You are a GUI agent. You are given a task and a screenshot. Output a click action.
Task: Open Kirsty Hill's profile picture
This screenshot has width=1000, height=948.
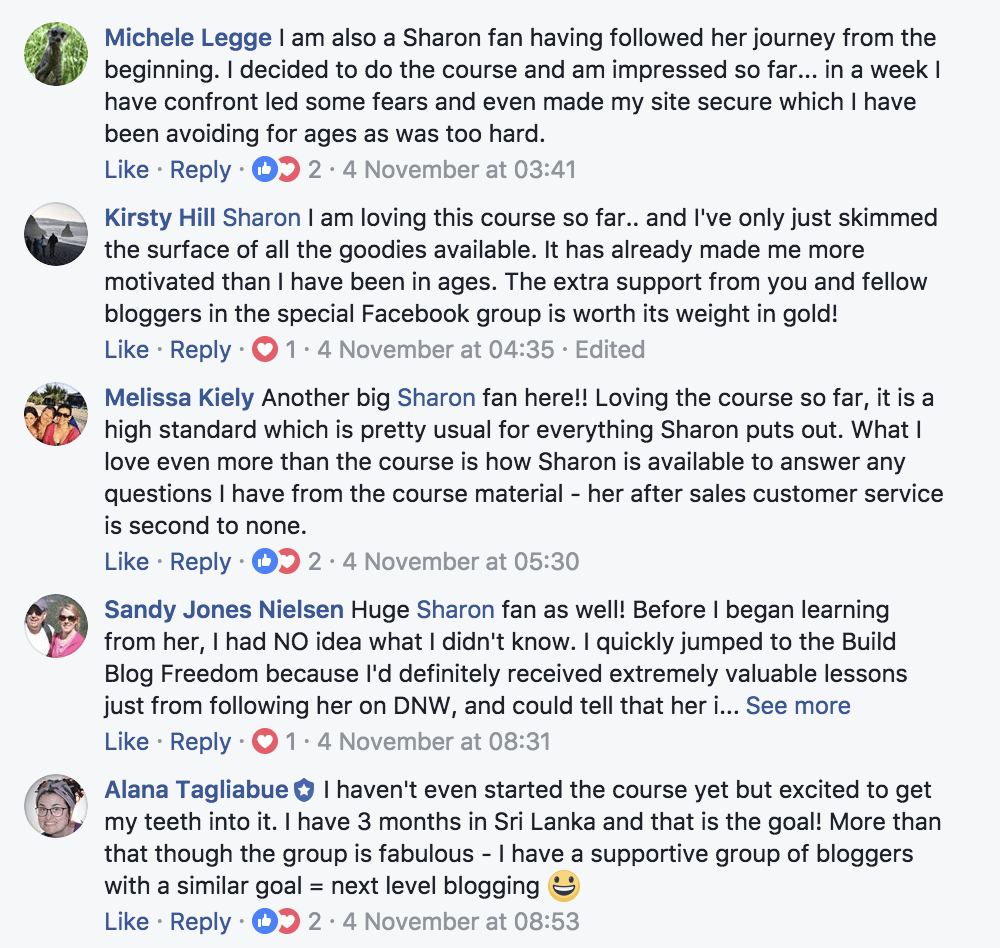pos(56,236)
